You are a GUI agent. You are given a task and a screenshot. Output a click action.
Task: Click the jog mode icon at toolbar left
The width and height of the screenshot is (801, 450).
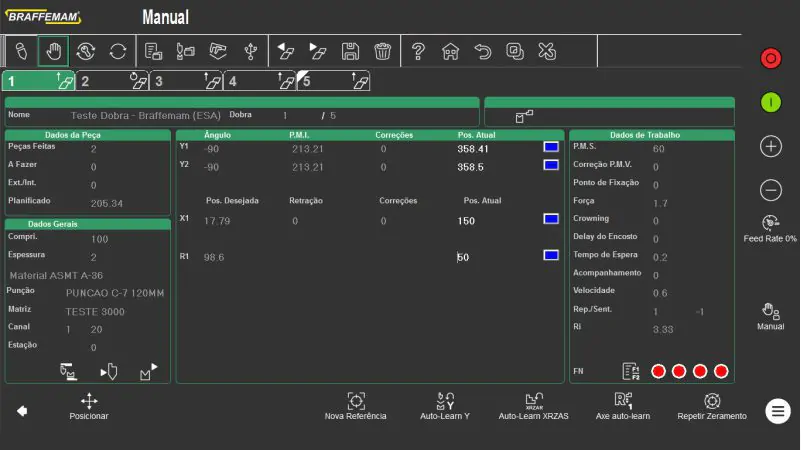pyautogui.click(x=21, y=51)
